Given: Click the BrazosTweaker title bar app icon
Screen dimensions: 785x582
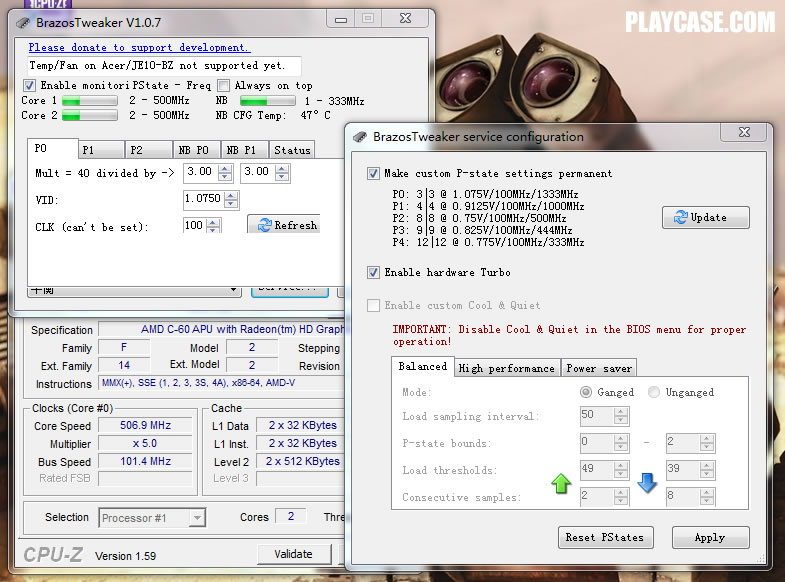Looking at the screenshot, I should (x=23, y=23).
